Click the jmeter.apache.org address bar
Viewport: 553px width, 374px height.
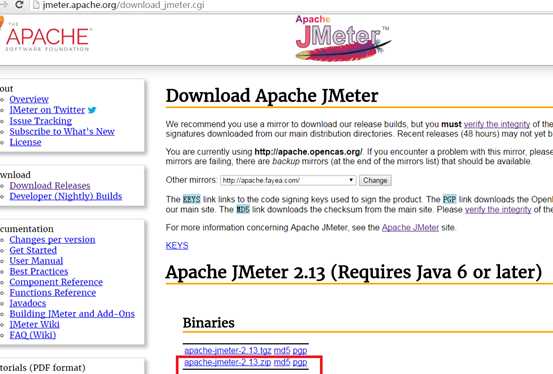click(x=123, y=5)
